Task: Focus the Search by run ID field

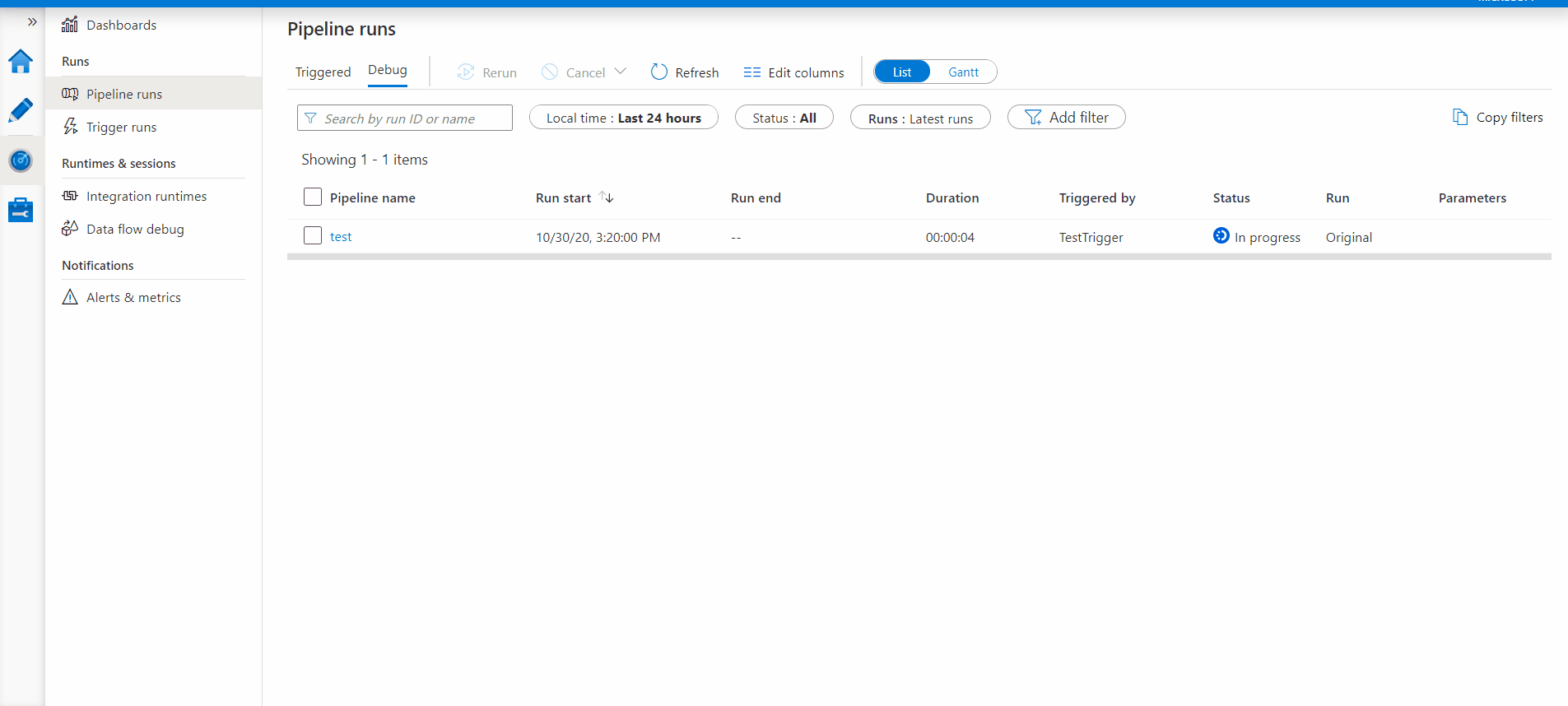Action: [x=405, y=118]
